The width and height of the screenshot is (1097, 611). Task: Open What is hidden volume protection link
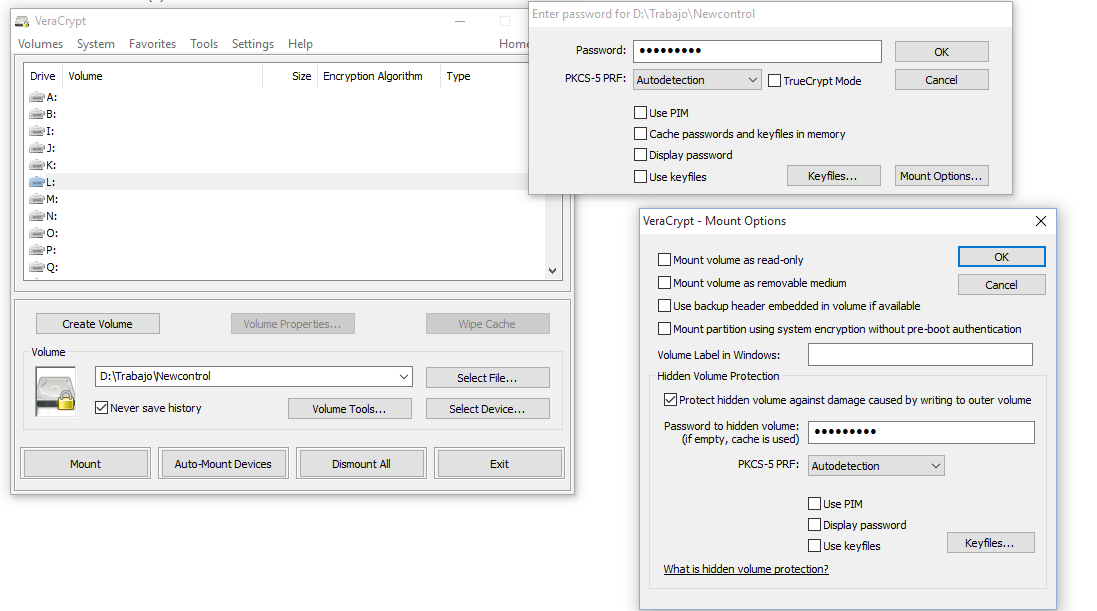point(746,569)
